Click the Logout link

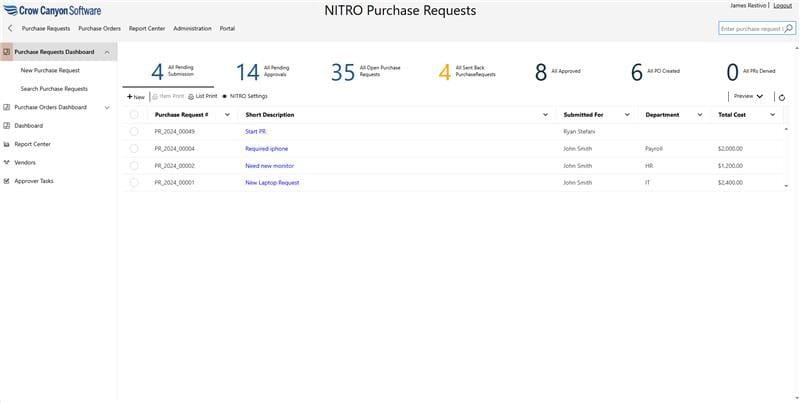pyautogui.click(x=783, y=6)
